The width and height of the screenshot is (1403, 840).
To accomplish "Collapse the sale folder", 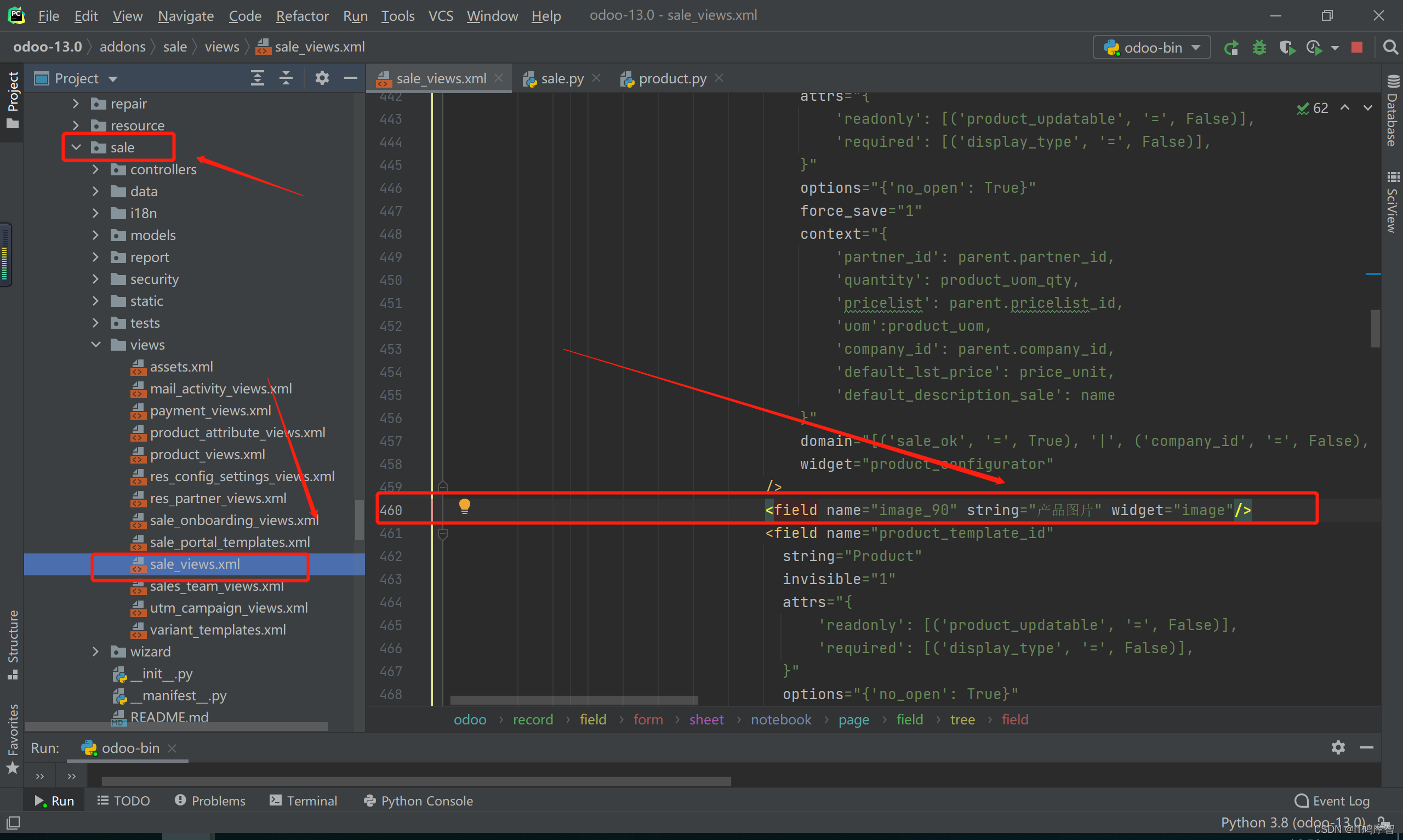I will [76, 148].
